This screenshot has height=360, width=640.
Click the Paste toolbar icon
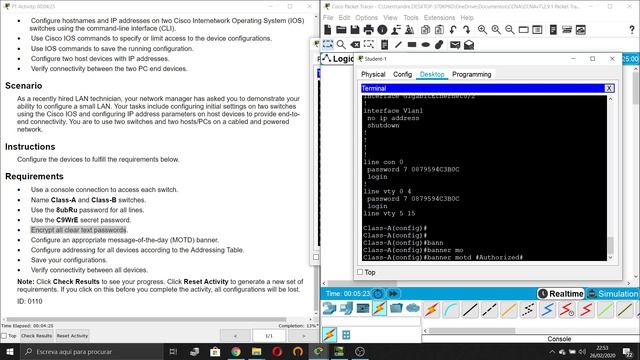(439, 30)
